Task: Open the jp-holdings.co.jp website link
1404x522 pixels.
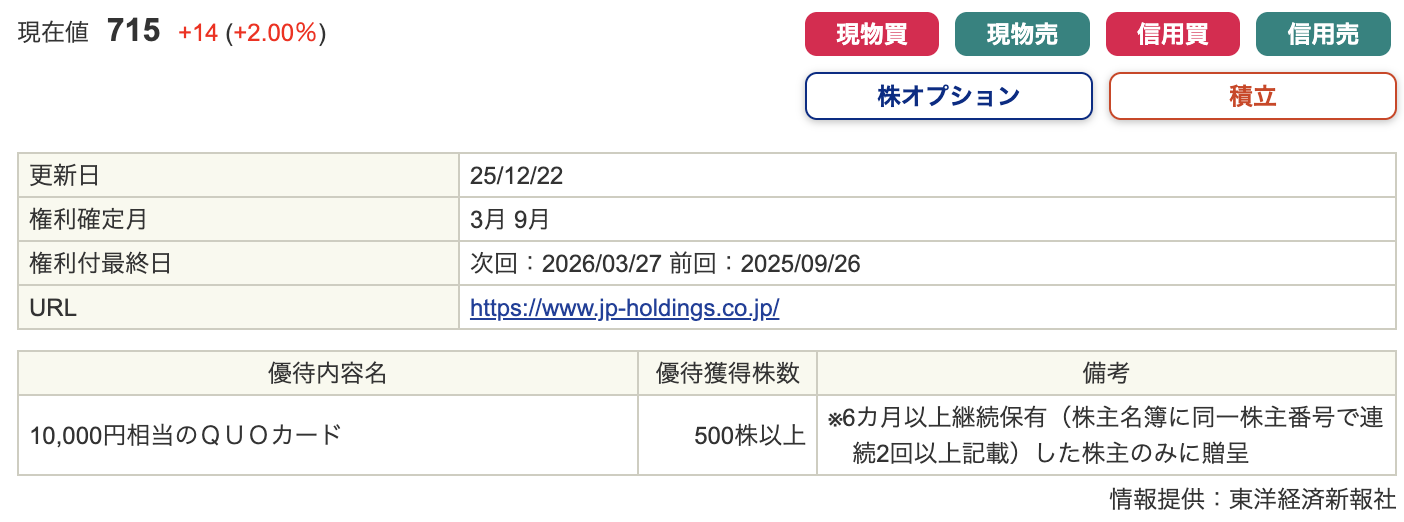Action: click(624, 308)
